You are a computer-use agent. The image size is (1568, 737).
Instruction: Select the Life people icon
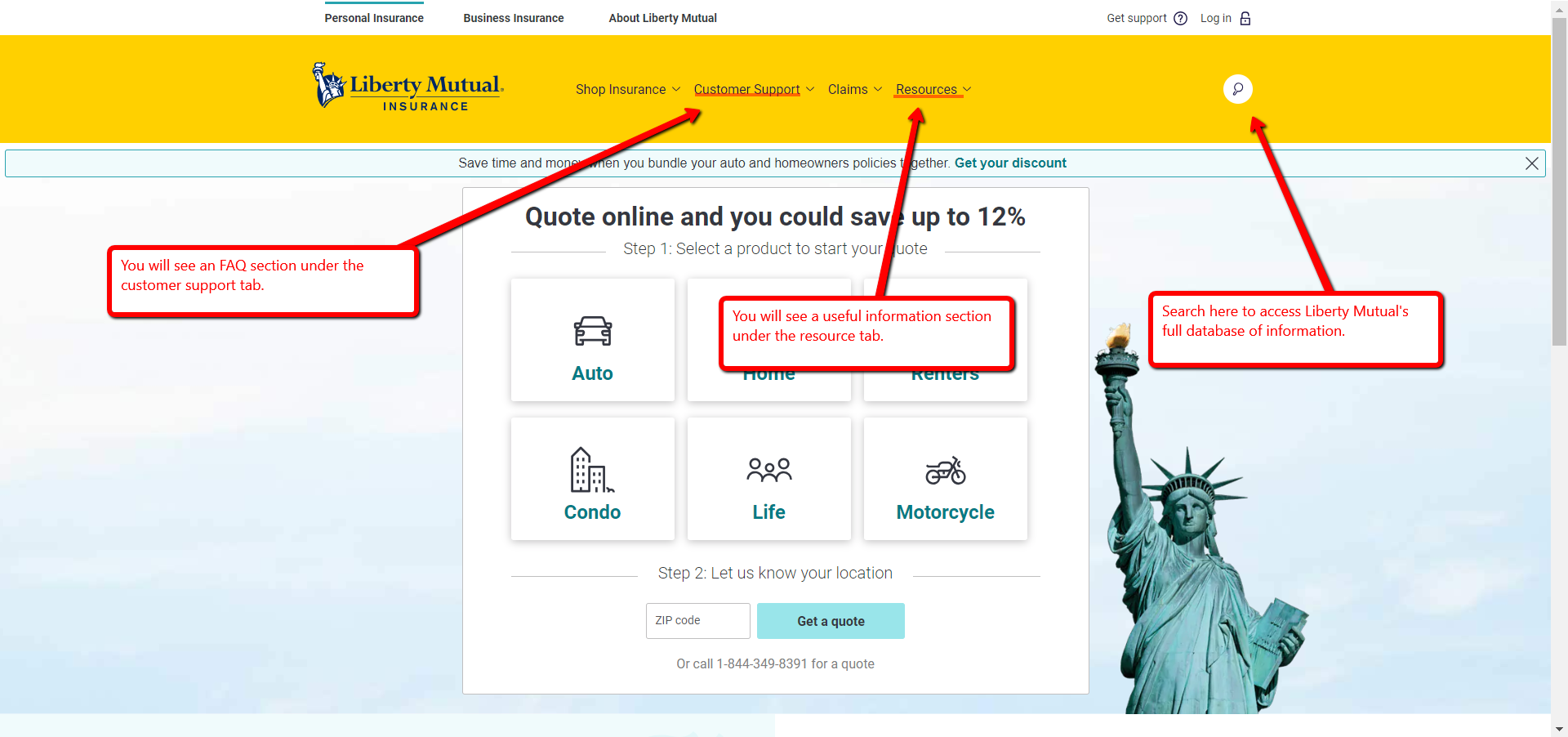[x=769, y=470]
